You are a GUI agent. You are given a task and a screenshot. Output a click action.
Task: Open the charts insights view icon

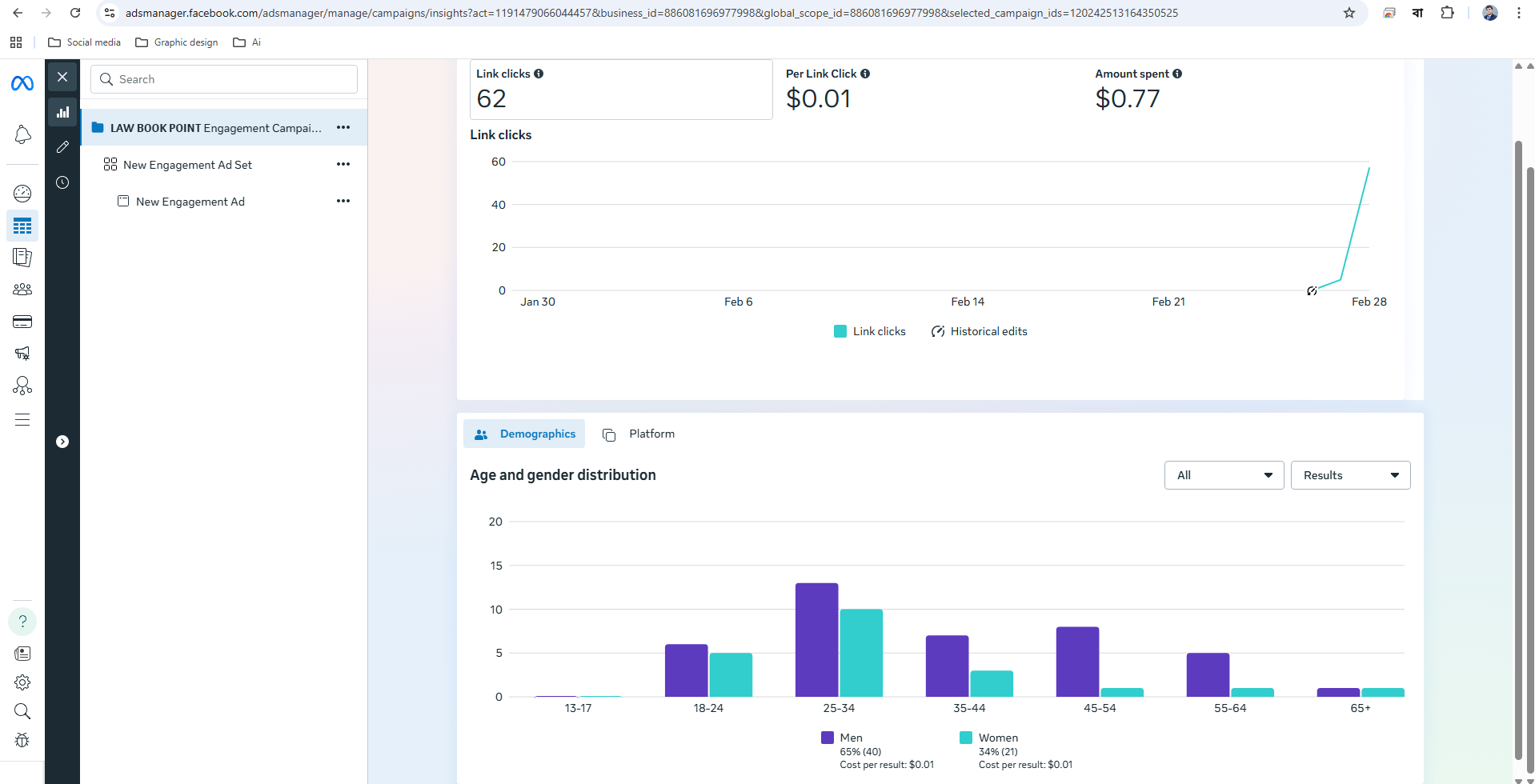pyautogui.click(x=62, y=113)
